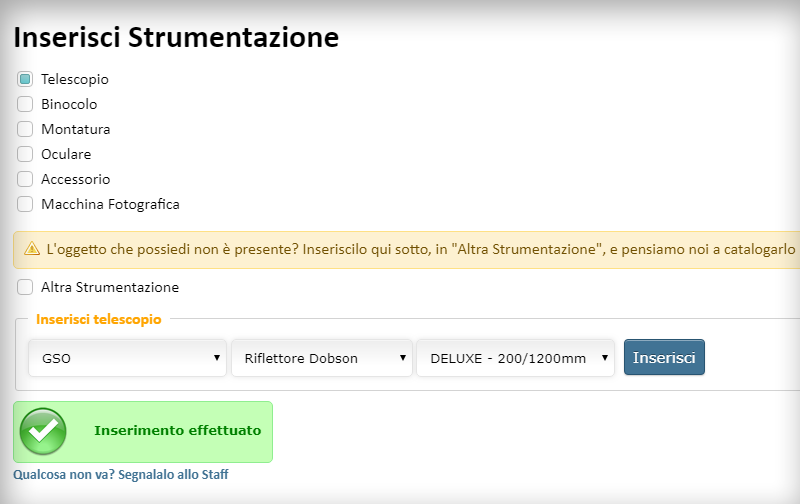Click the green checkmark success icon
800x504 pixels.
[x=43, y=432]
